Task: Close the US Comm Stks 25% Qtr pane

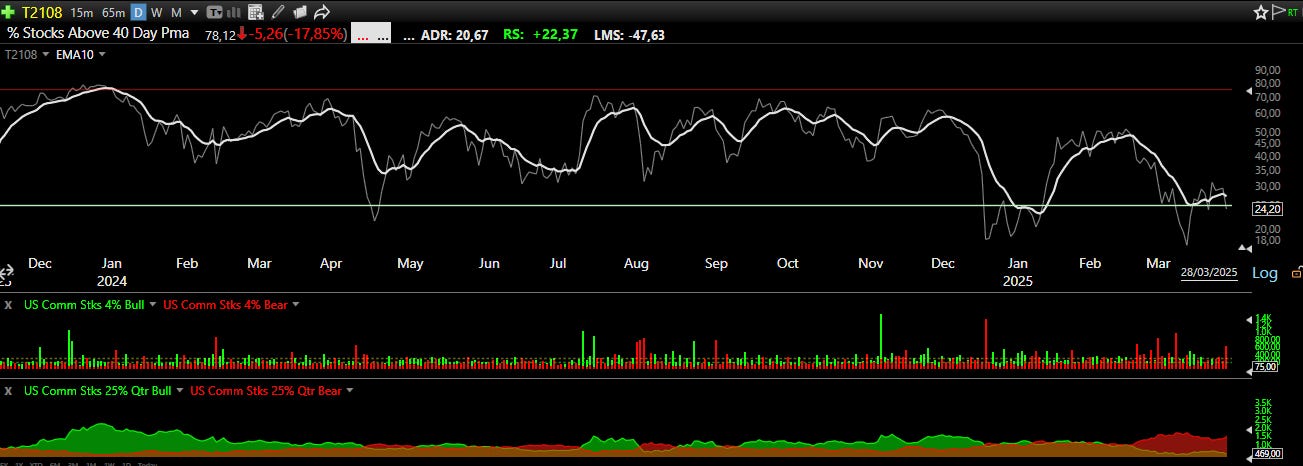Action: pyautogui.click(x=8, y=390)
